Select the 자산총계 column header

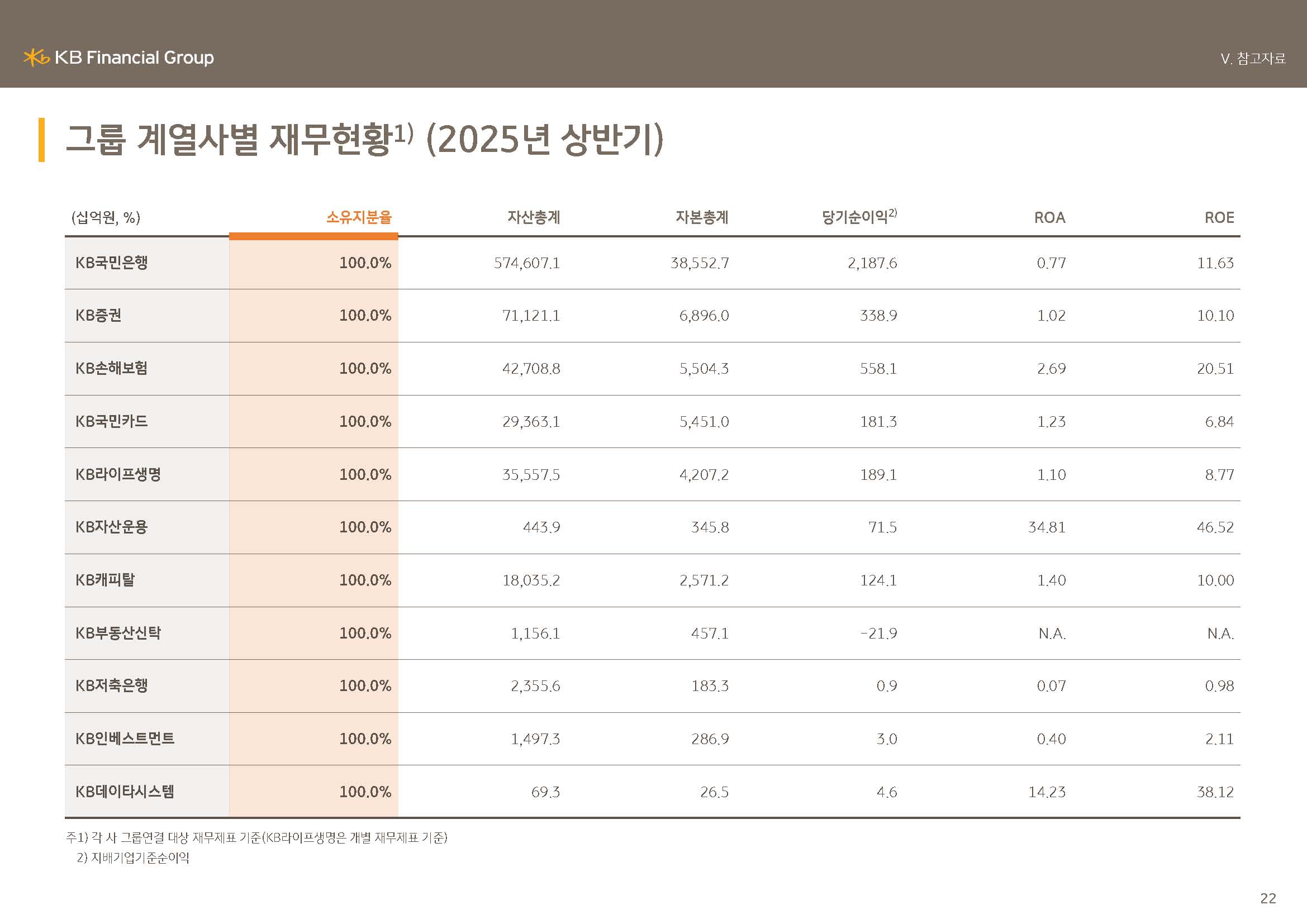point(534,217)
